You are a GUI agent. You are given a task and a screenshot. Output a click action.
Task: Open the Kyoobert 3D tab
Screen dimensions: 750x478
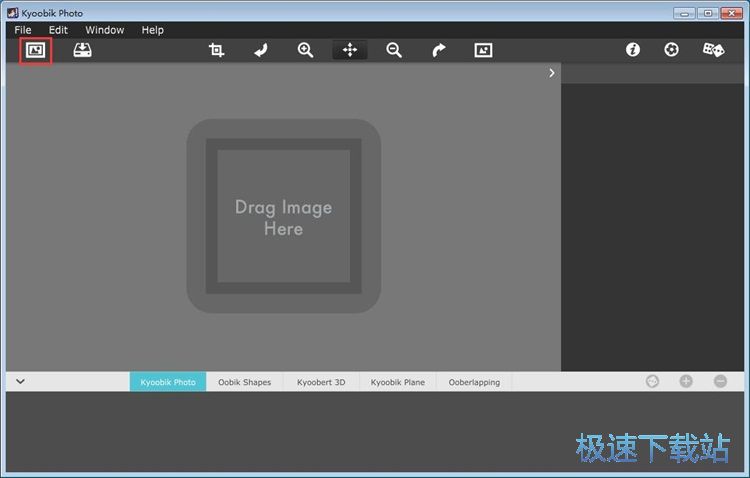coord(321,382)
